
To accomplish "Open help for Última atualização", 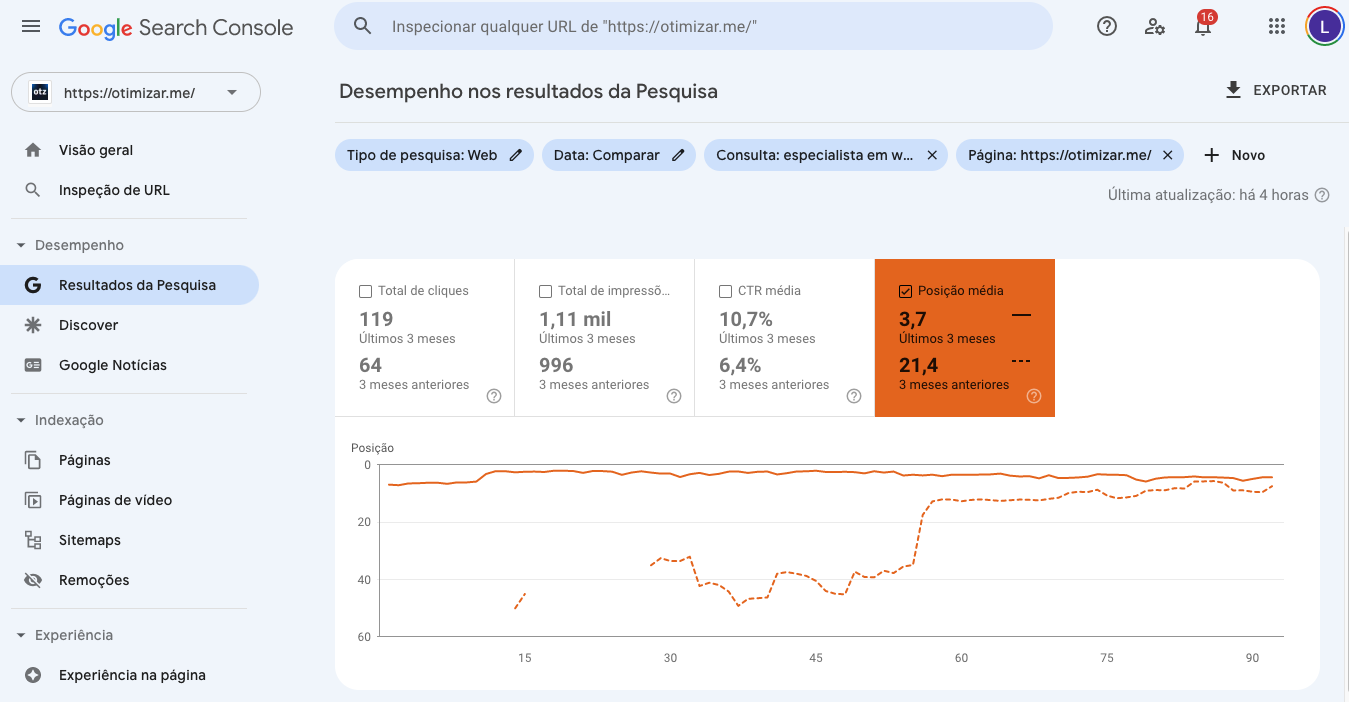I will 1322,195.
